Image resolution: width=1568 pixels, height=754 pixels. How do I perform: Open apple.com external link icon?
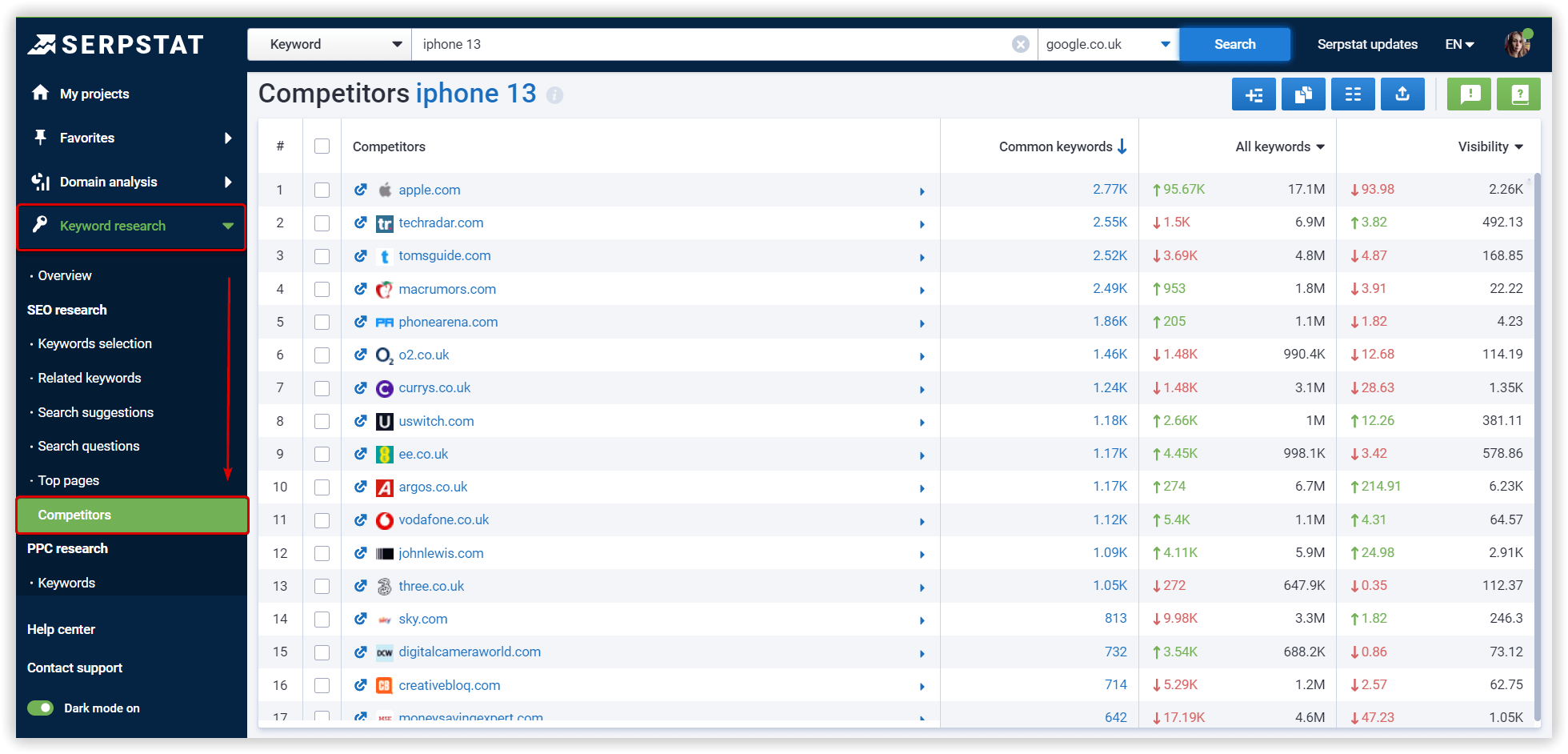pyautogui.click(x=361, y=190)
